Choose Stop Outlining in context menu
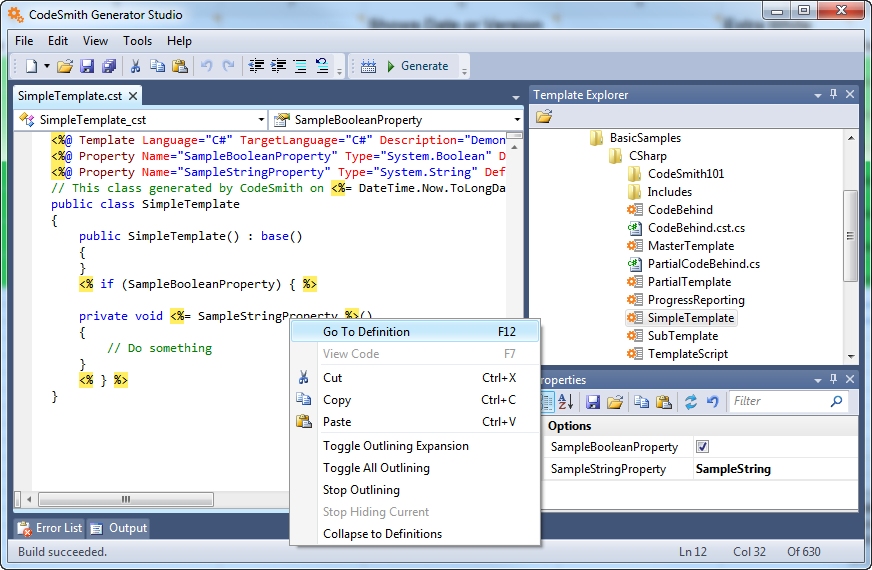Viewport: 872px width, 570px height. click(415, 490)
